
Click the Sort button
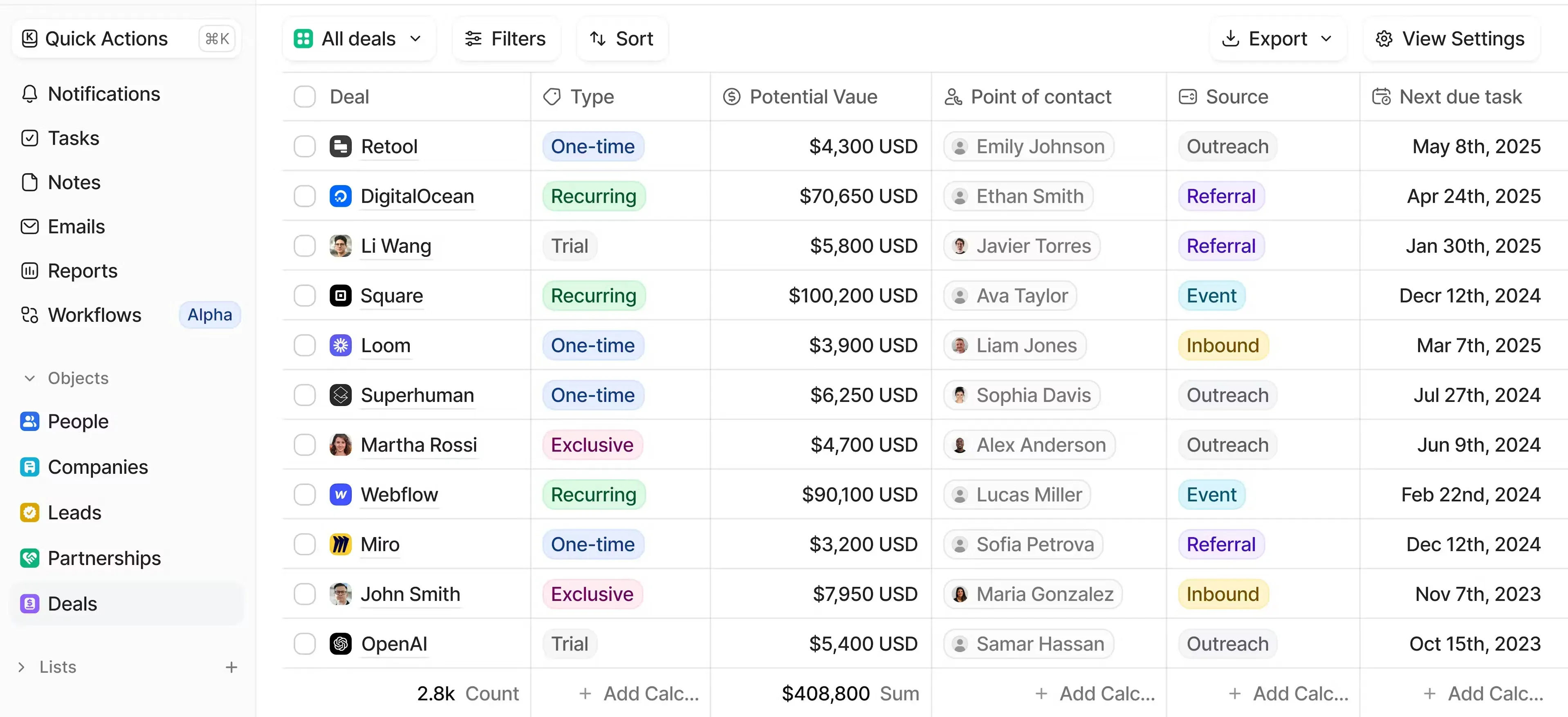tap(621, 39)
